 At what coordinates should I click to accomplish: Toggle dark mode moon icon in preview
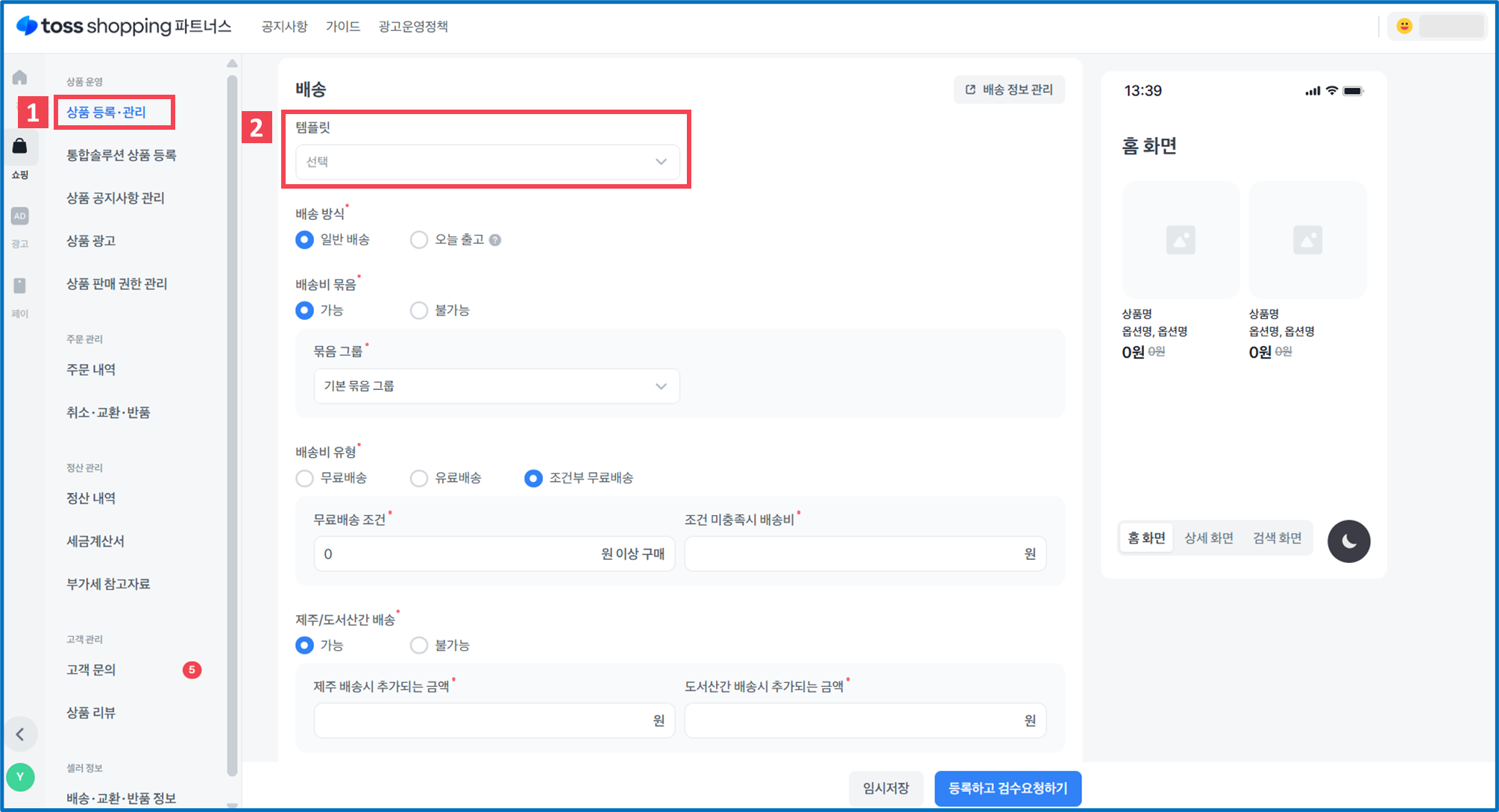(1348, 541)
